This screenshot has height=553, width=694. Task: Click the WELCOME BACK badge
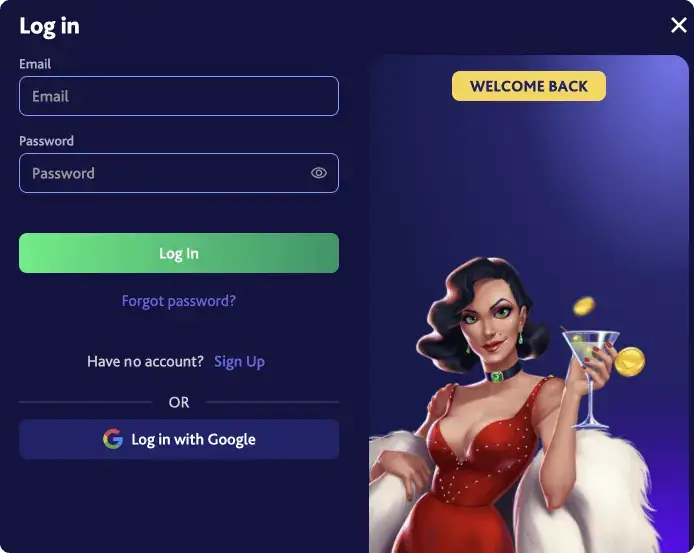tap(529, 86)
